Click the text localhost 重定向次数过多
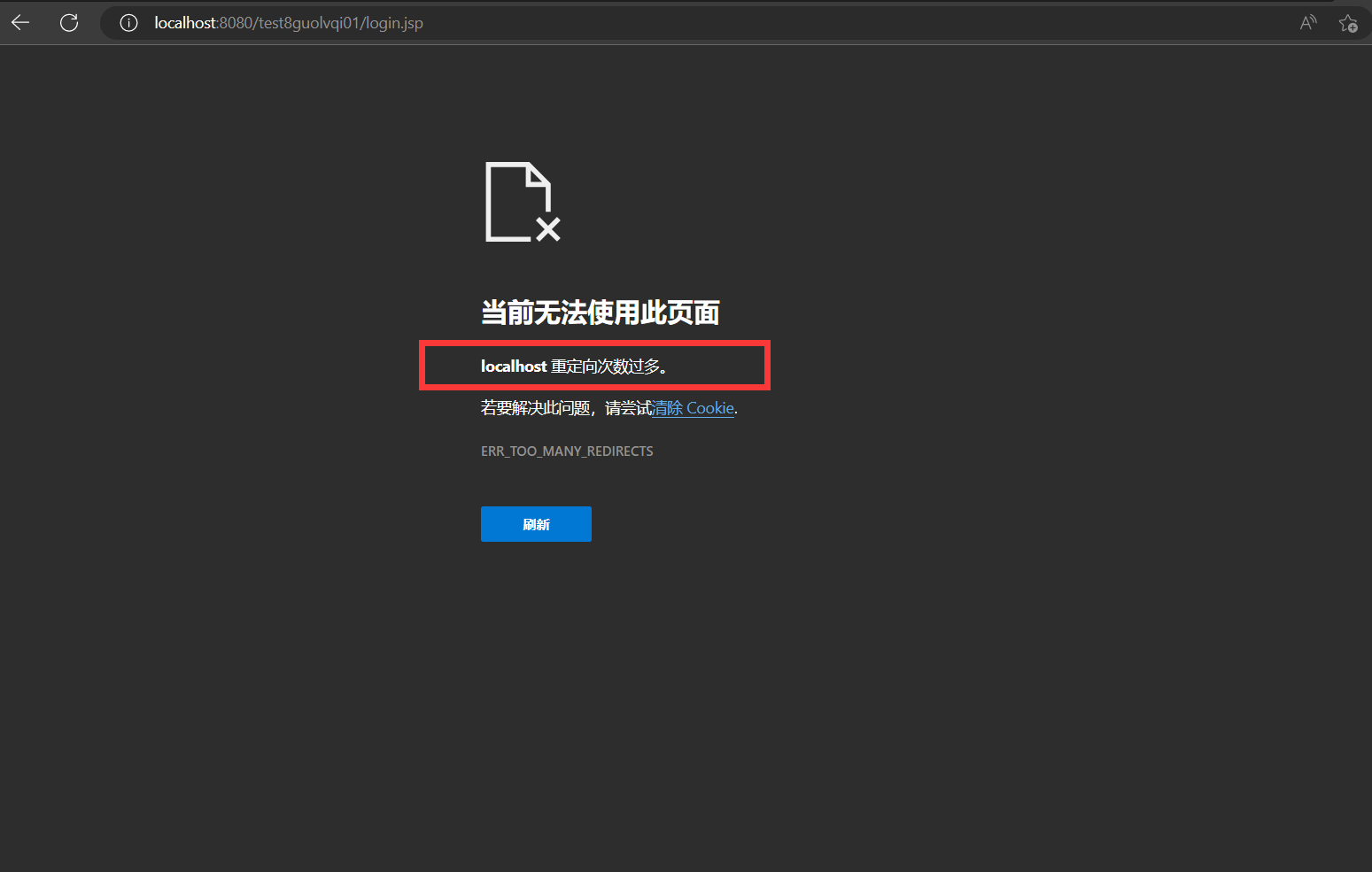 (573, 367)
